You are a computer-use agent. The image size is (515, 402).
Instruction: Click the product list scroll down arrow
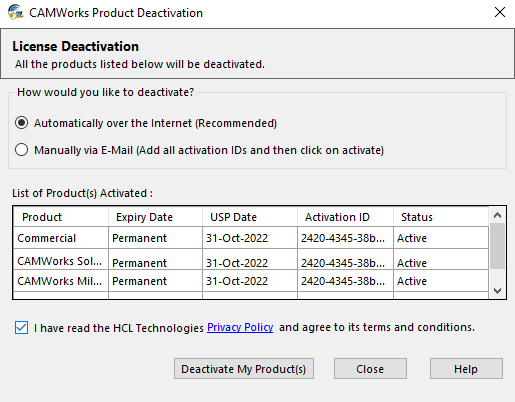(497, 291)
